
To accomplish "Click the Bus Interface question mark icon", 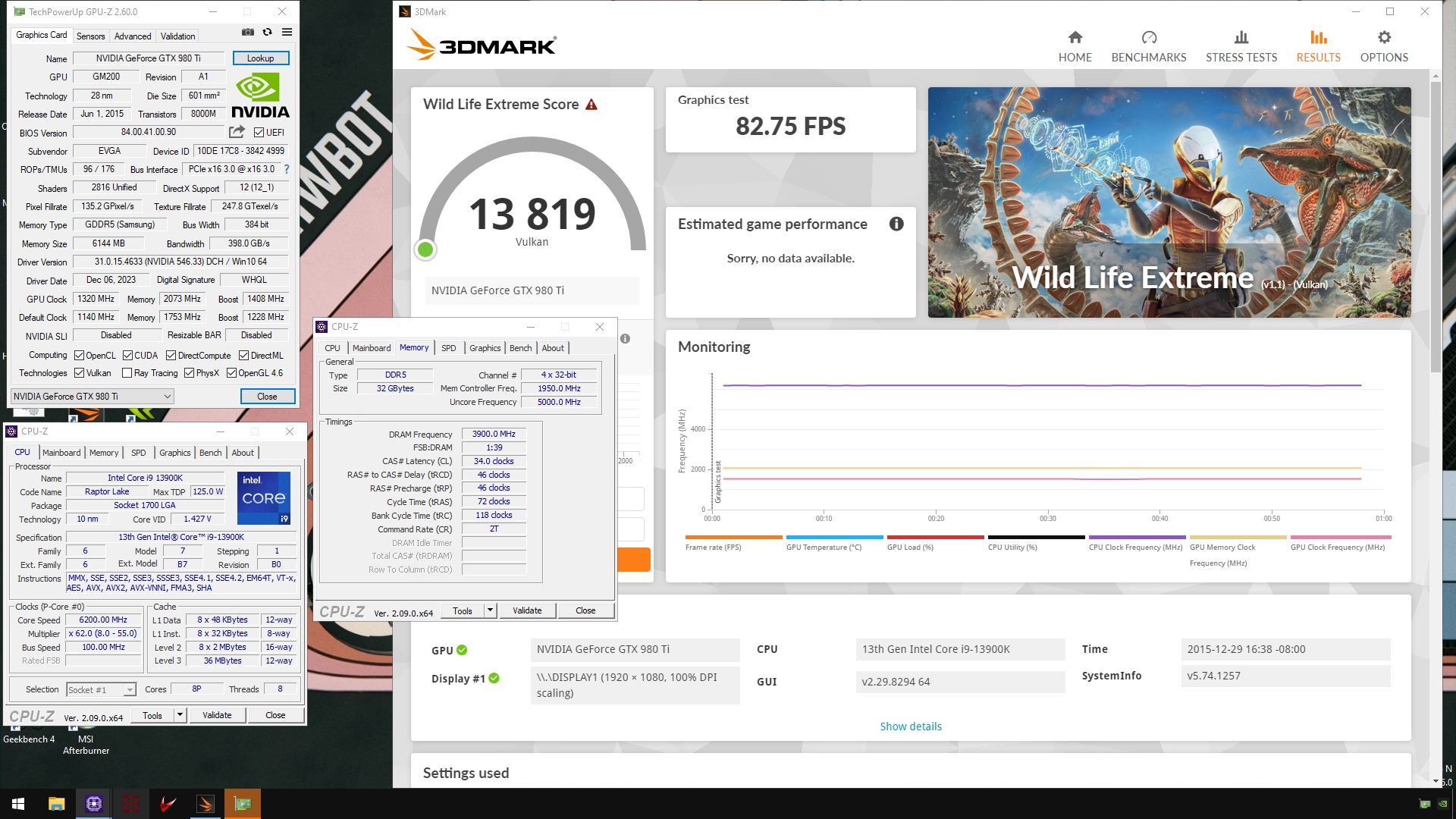I will (x=287, y=169).
